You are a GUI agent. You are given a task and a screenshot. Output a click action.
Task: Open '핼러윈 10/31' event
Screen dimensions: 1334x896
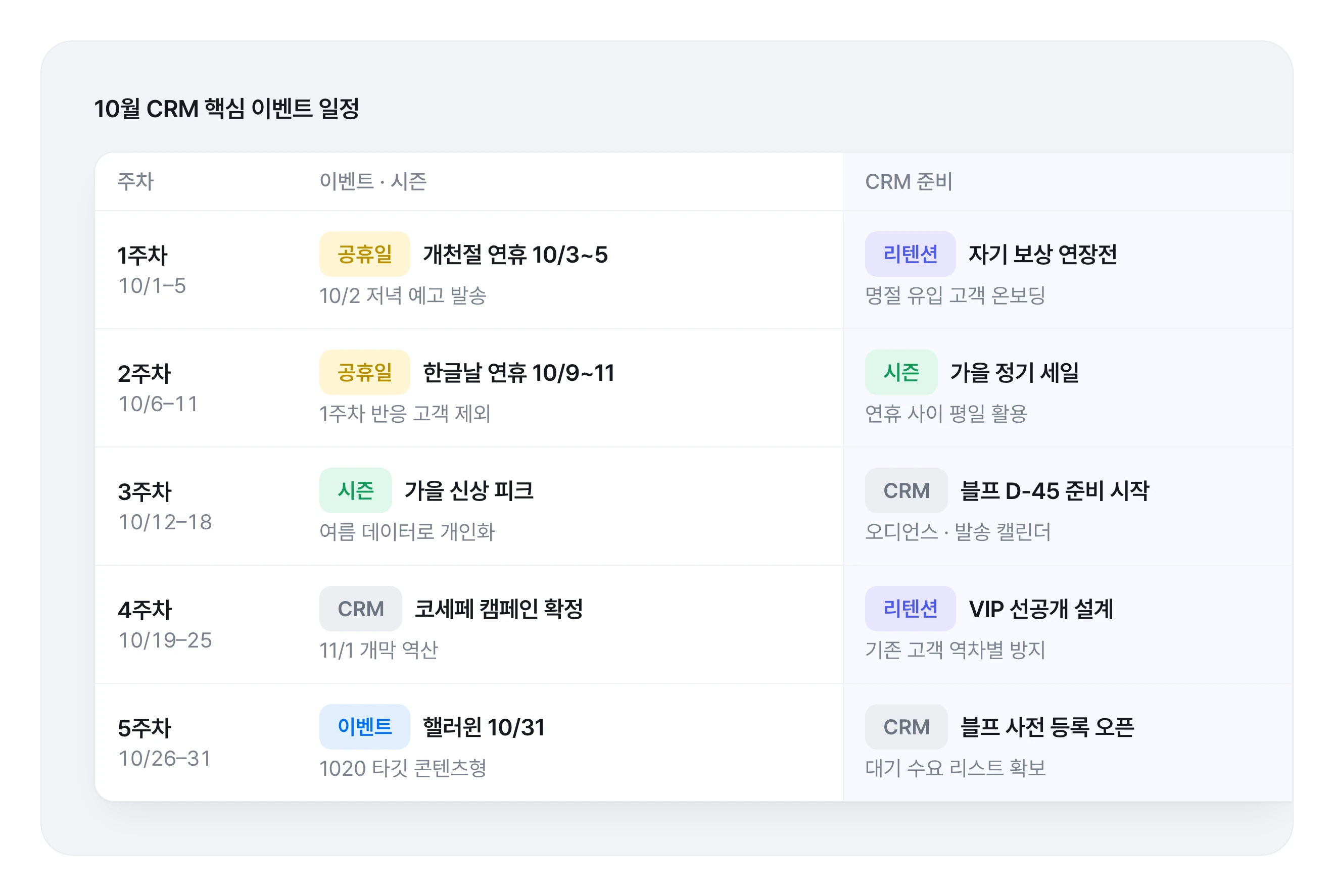(x=484, y=727)
